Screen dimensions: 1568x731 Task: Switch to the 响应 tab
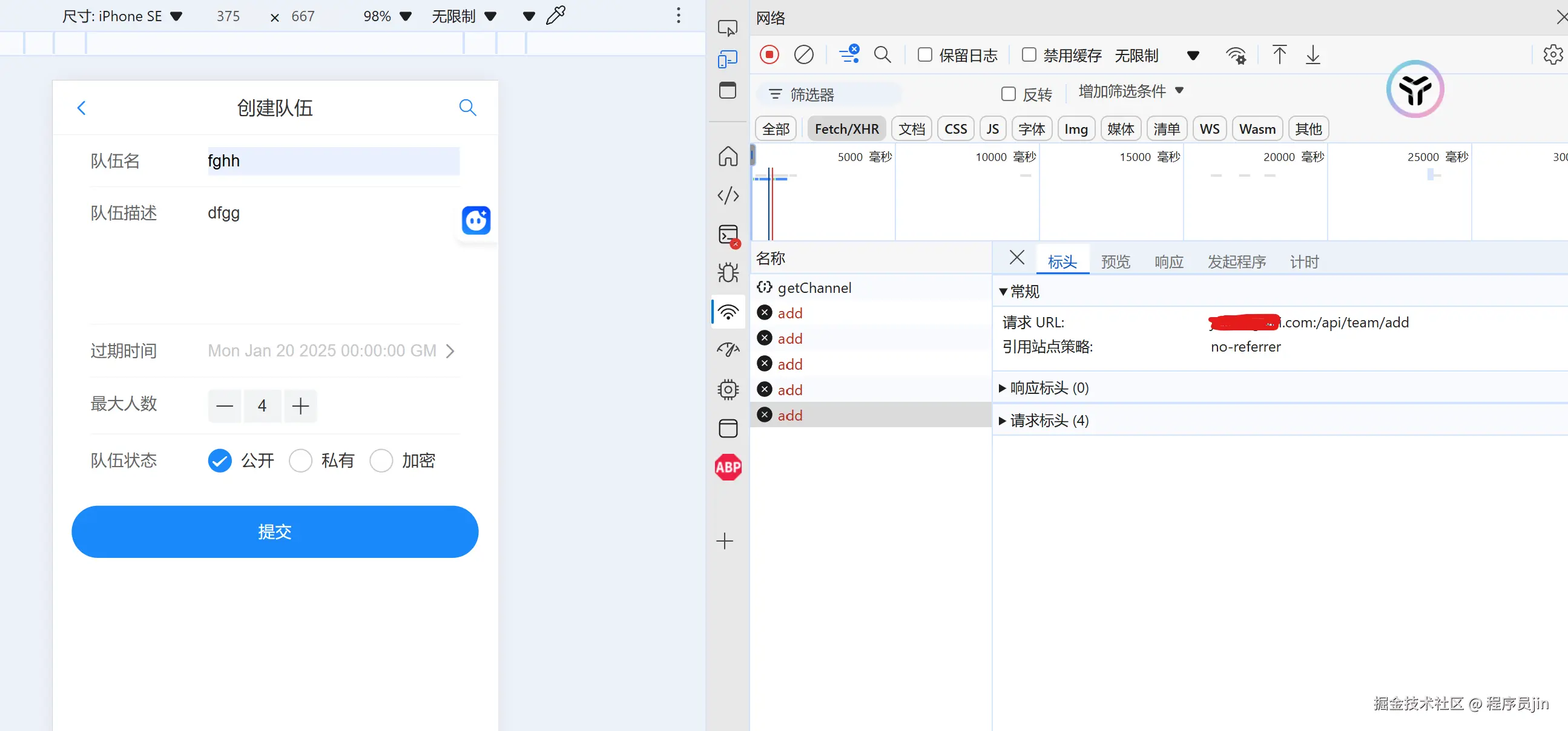click(1168, 262)
